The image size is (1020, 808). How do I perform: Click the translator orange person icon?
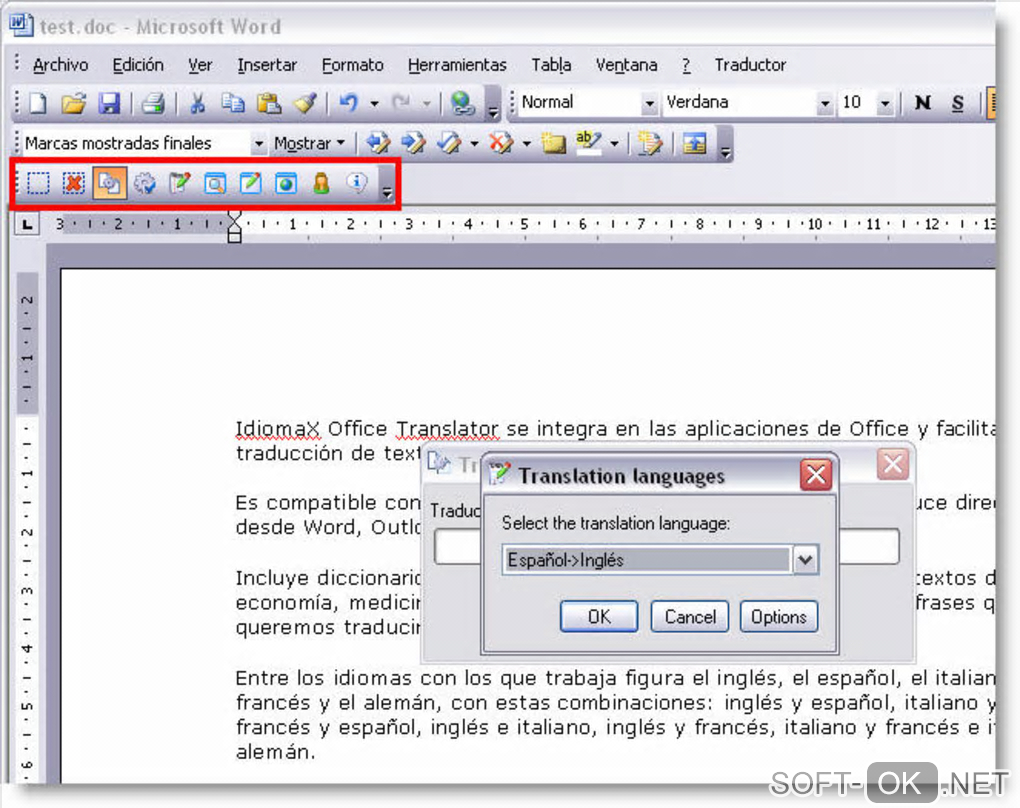coord(321,183)
